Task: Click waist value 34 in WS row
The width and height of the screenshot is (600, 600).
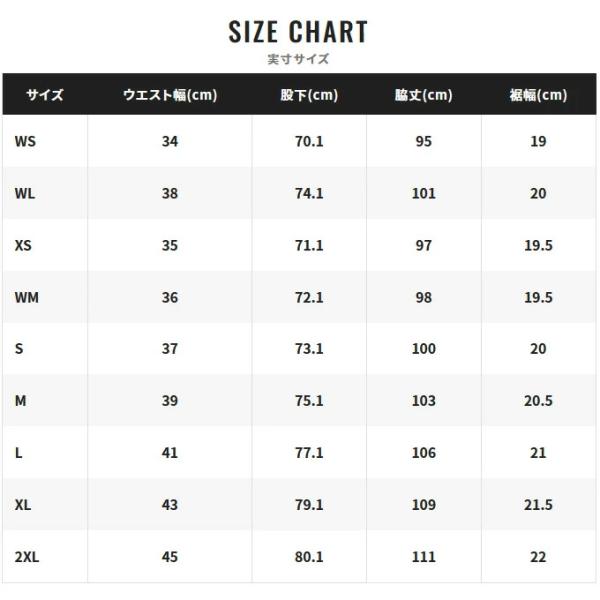Action: pyautogui.click(x=170, y=142)
